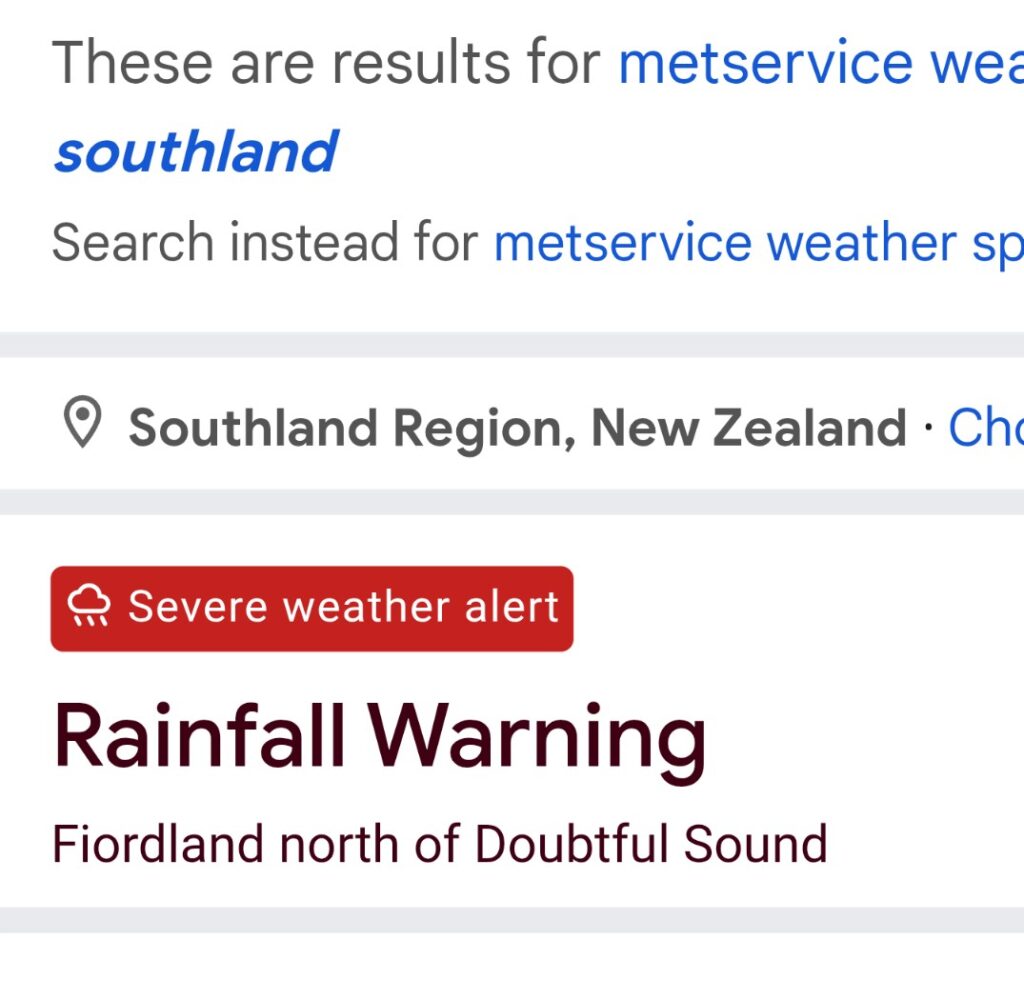Click the gray divider below the Rainfall Warning card

(512, 919)
